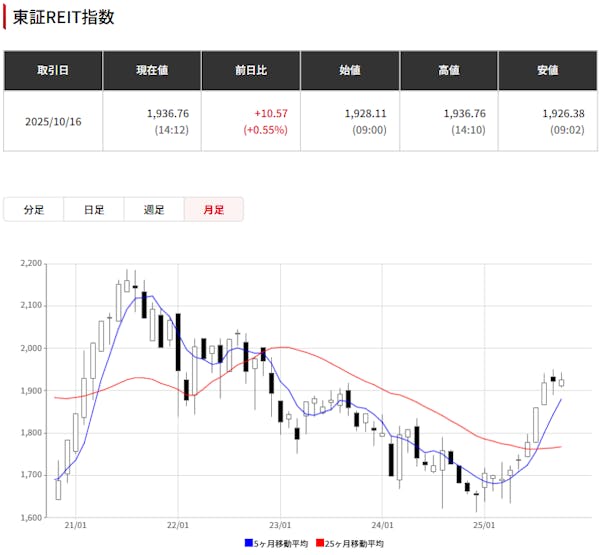The image size is (600, 555).
Task: Click the 2,100 y-axis label
Action: 31,305
